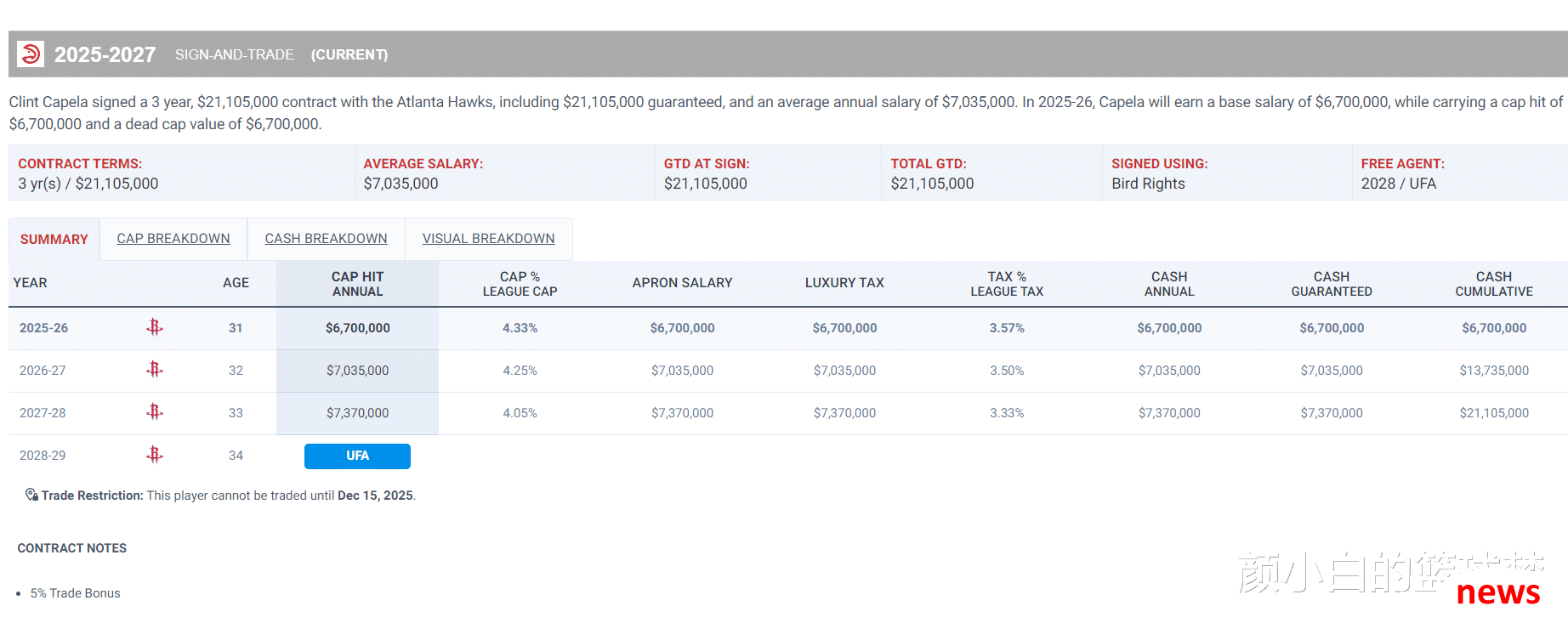Click the 4.25% league cap value
The image size is (1568, 623).
pyautogui.click(x=520, y=371)
